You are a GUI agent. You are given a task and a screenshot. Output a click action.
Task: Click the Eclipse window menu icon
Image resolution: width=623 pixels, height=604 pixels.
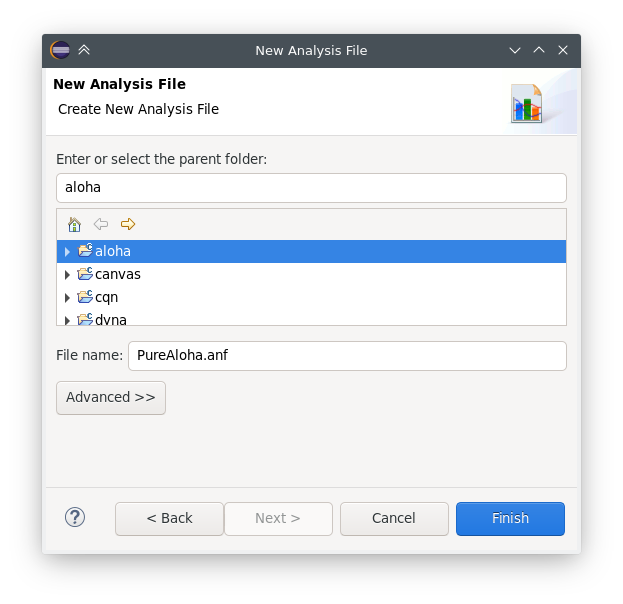[60, 50]
